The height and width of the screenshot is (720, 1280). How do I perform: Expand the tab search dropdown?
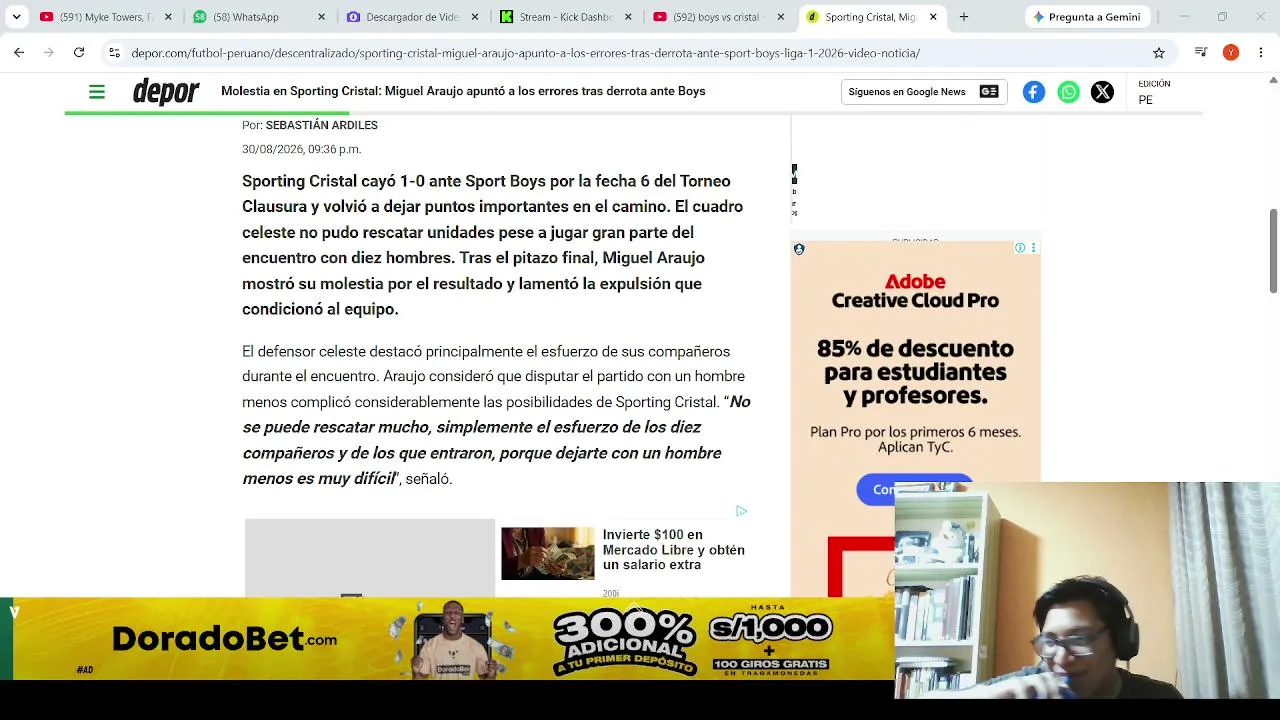[16, 17]
